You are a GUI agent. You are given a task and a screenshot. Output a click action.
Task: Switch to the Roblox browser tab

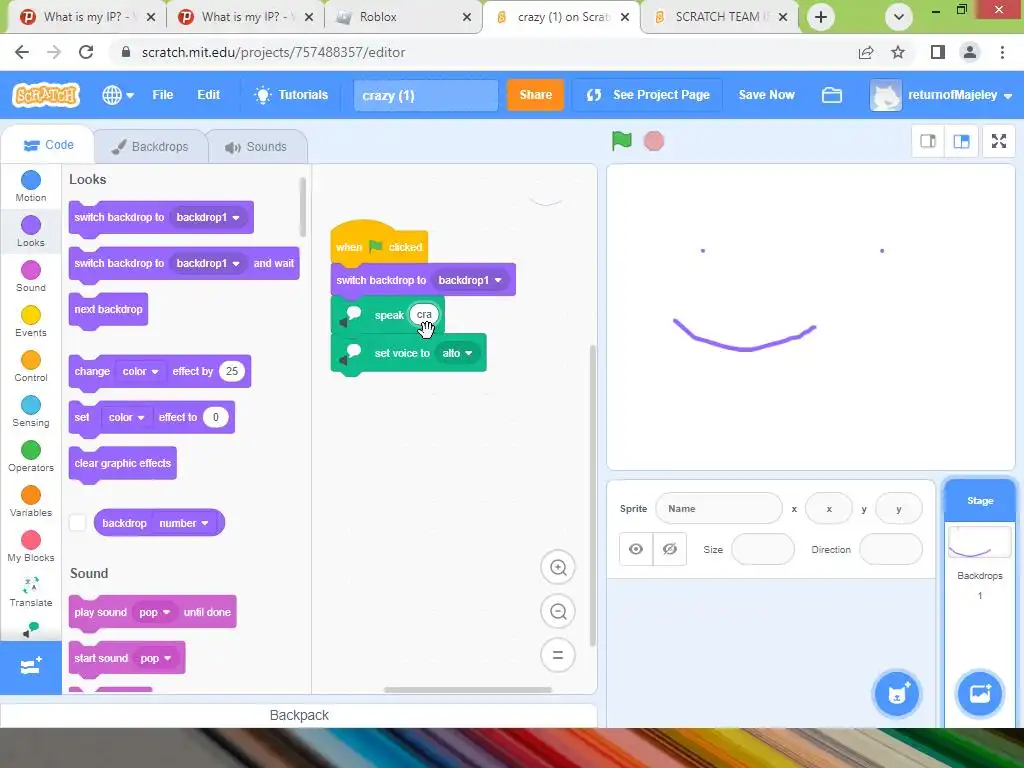[x=404, y=17]
